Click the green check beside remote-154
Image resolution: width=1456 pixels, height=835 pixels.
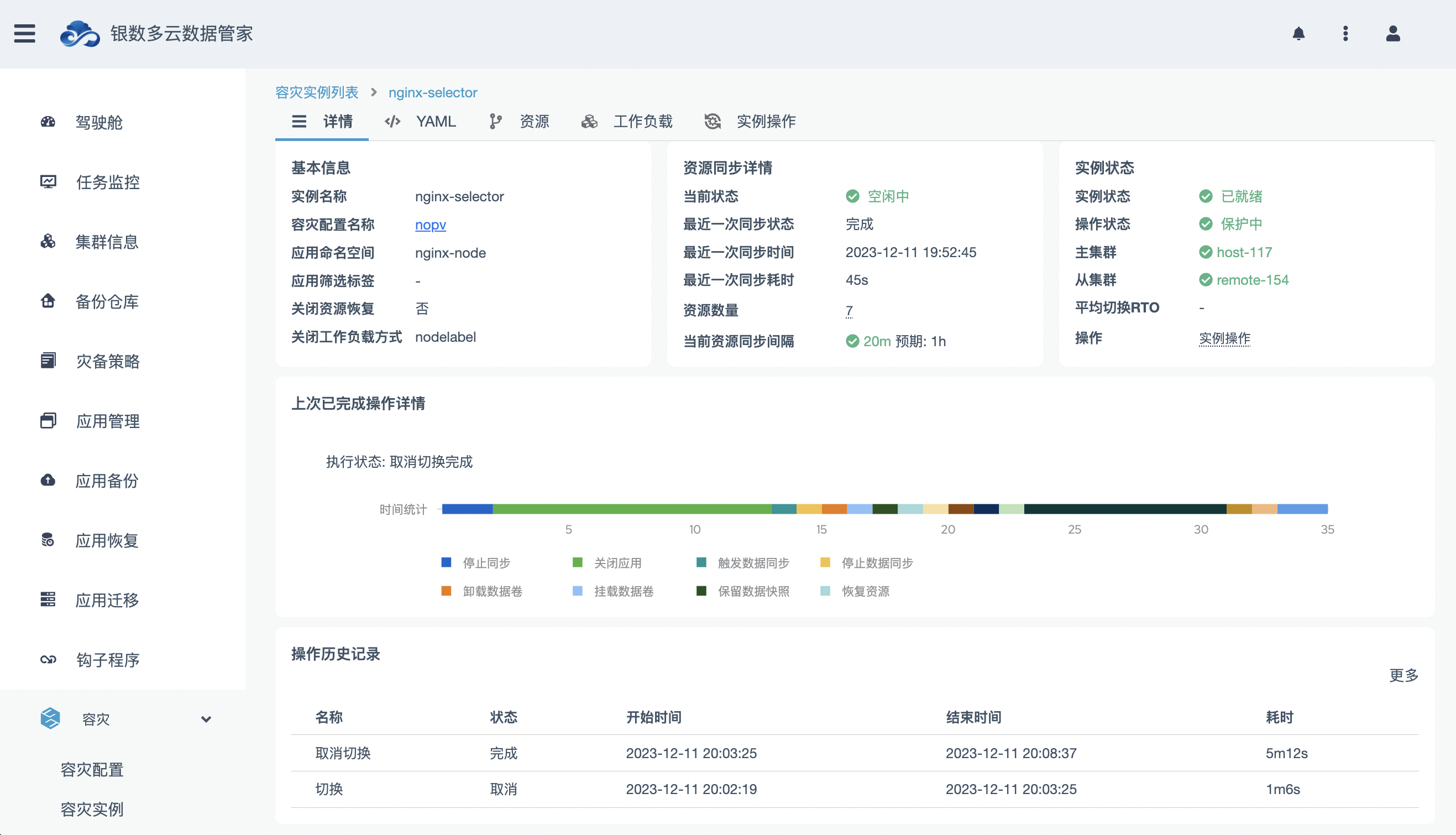[1206, 280]
